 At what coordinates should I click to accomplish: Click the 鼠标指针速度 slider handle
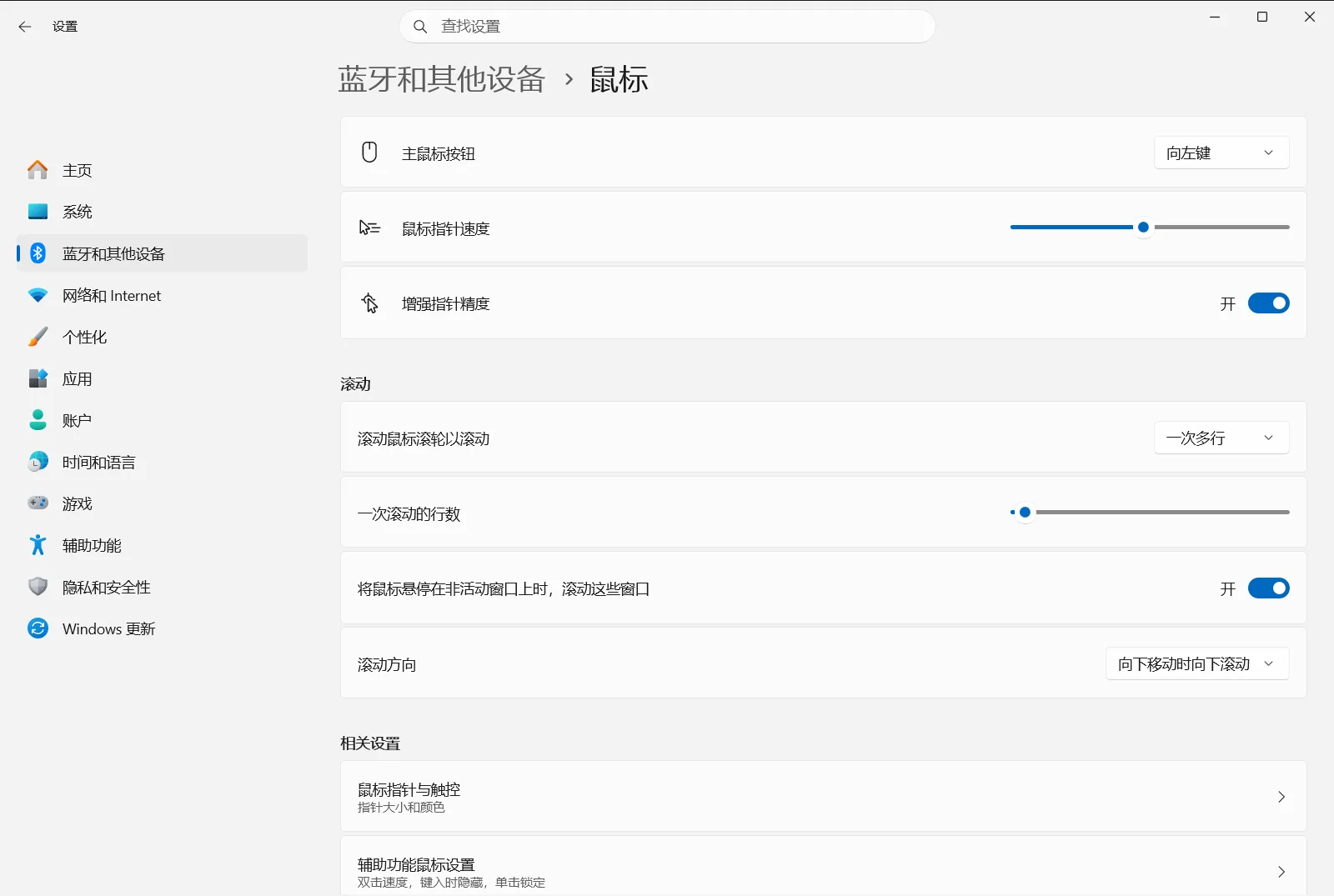[1144, 227]
